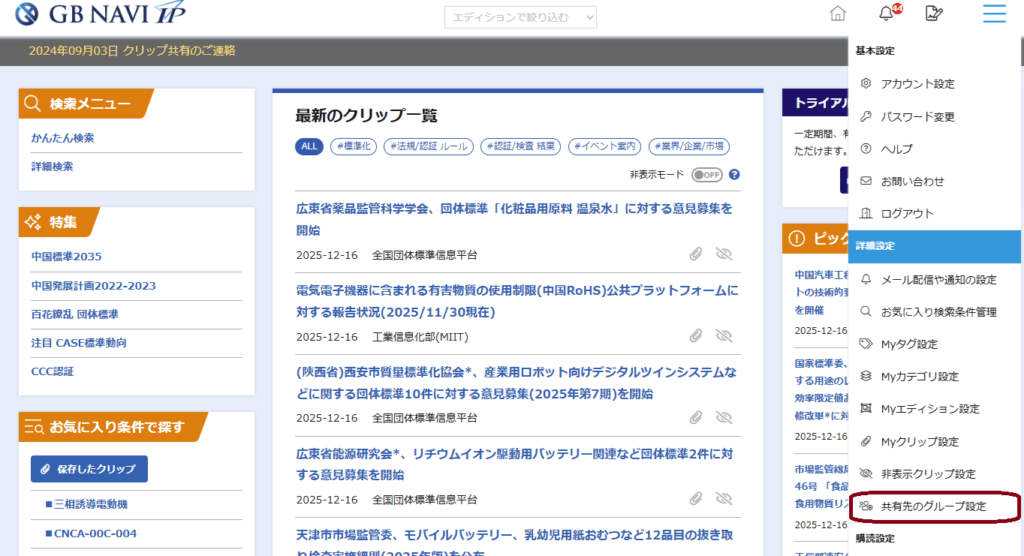Open the notifications bell icon
This screenshot has height=556, width=1024.
coord(886,14)
